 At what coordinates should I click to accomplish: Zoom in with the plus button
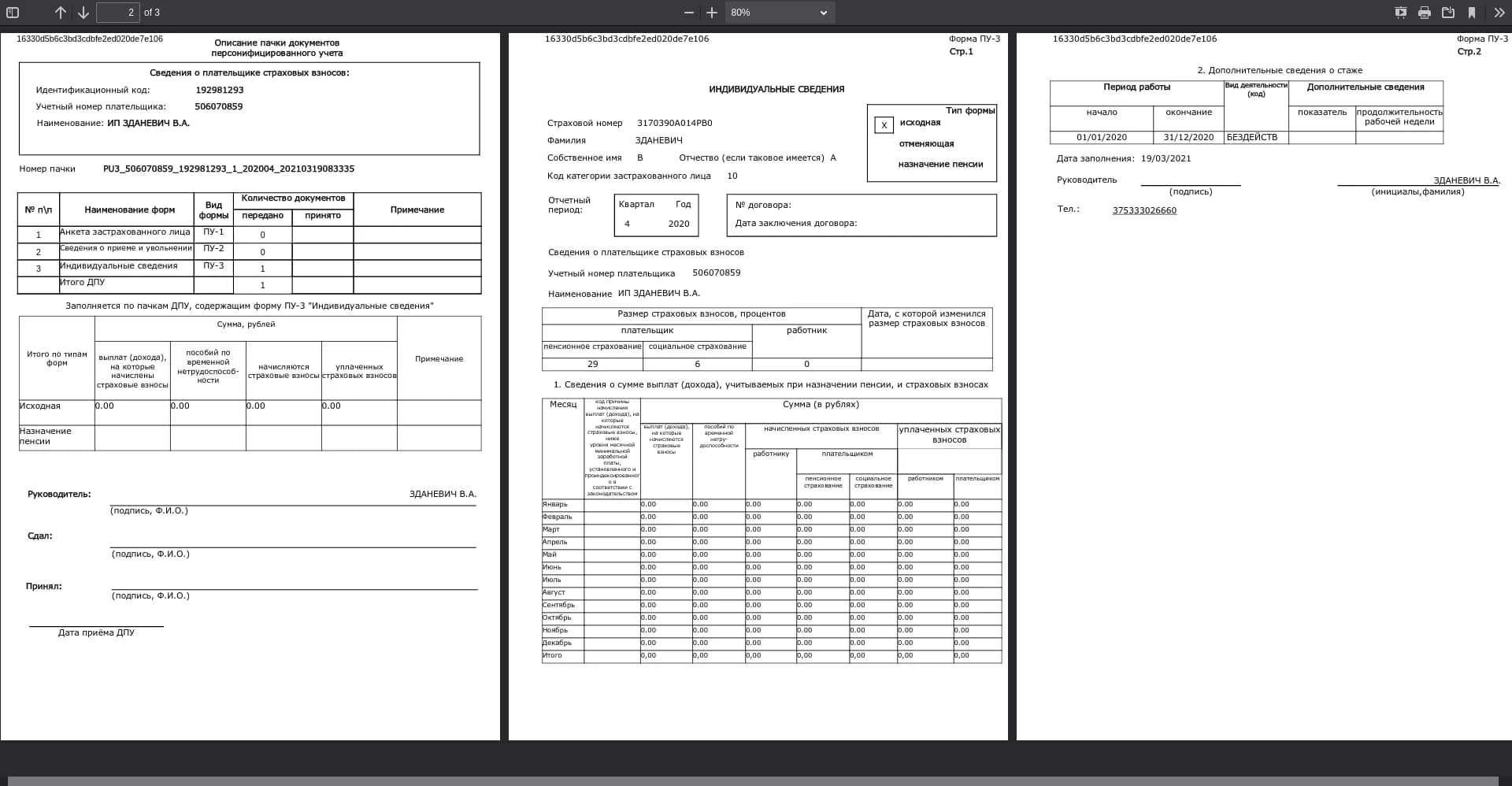coord(712,13)
